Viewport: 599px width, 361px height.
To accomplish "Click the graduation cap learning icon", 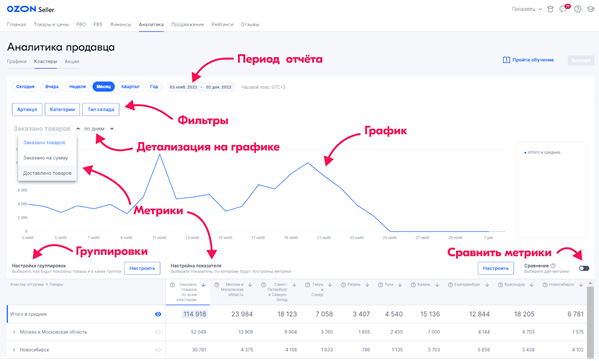I will pos(591,9).
